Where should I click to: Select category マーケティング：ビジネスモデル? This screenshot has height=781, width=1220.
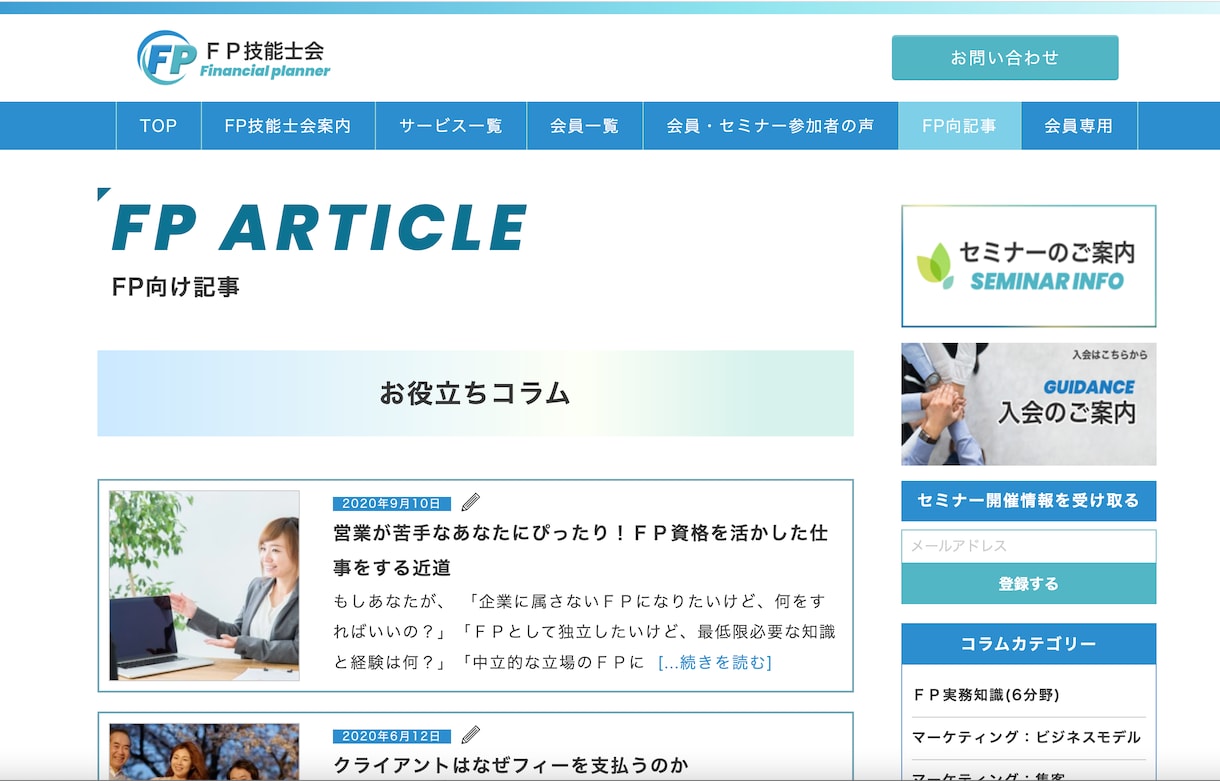[1026, 737]
